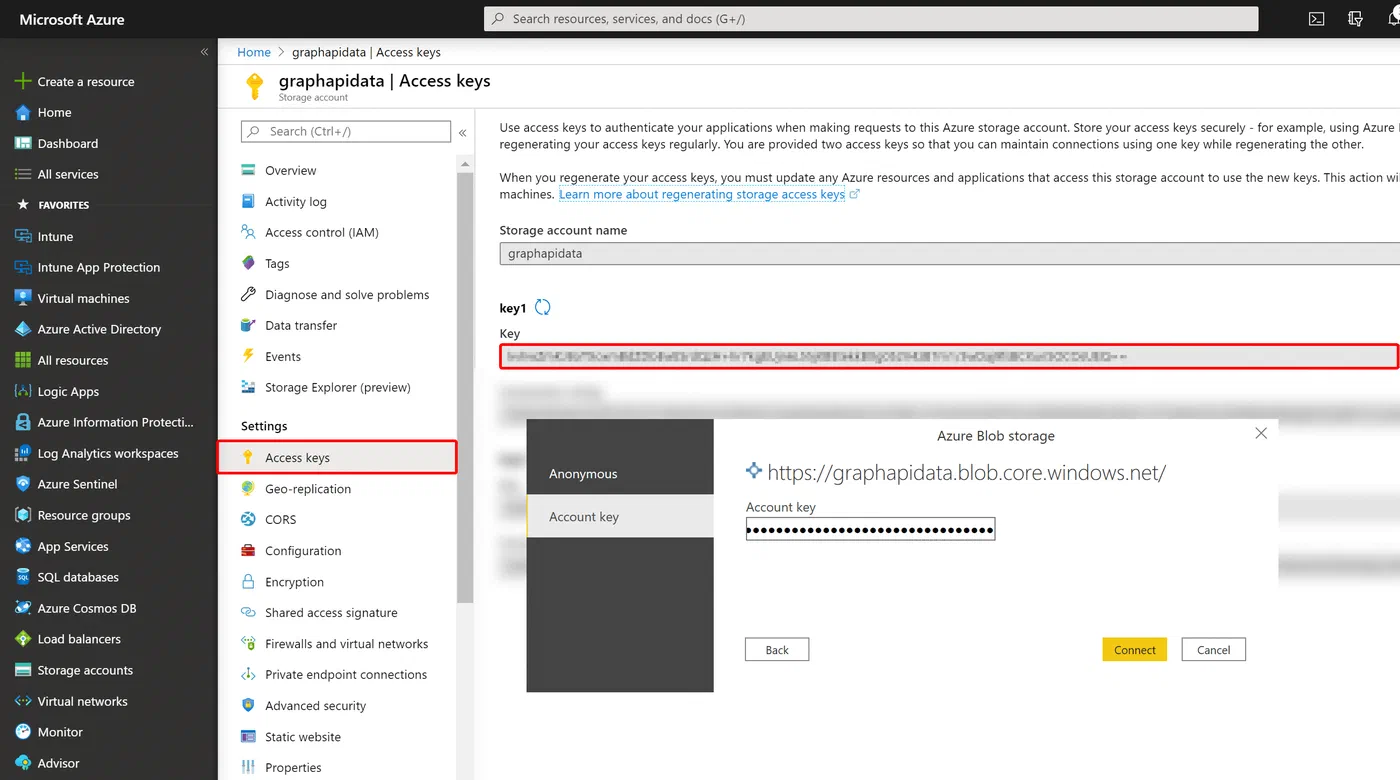Screen dimensions: 1400x780
Task: Collapse the left portal menu chevrons
Action: pyautogui.click(x=204, y=51)
